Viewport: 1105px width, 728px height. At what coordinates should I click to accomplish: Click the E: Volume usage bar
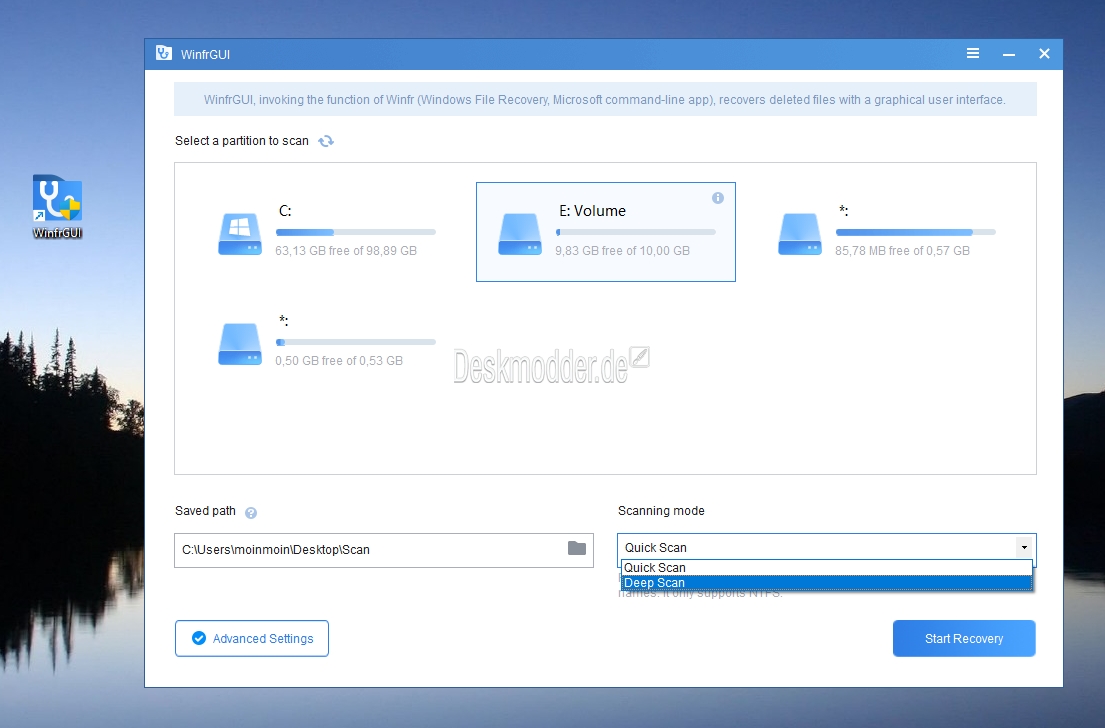pyautogui.click(x=635, y=232)
